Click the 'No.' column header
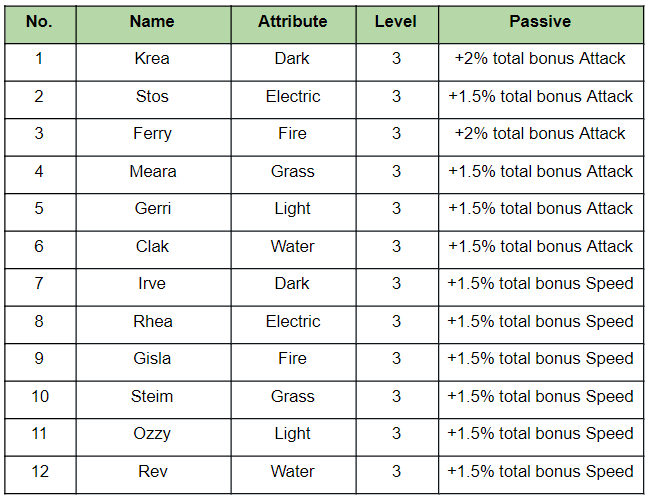650x500 pixels. click(x=39, y=21)
